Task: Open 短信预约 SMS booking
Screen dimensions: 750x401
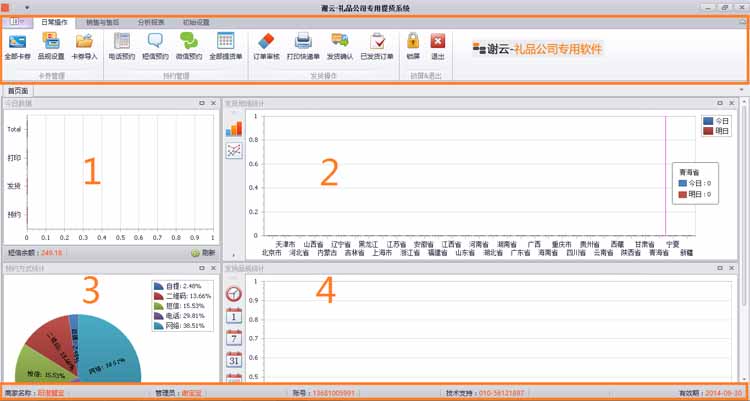Action: pos(155,47)
